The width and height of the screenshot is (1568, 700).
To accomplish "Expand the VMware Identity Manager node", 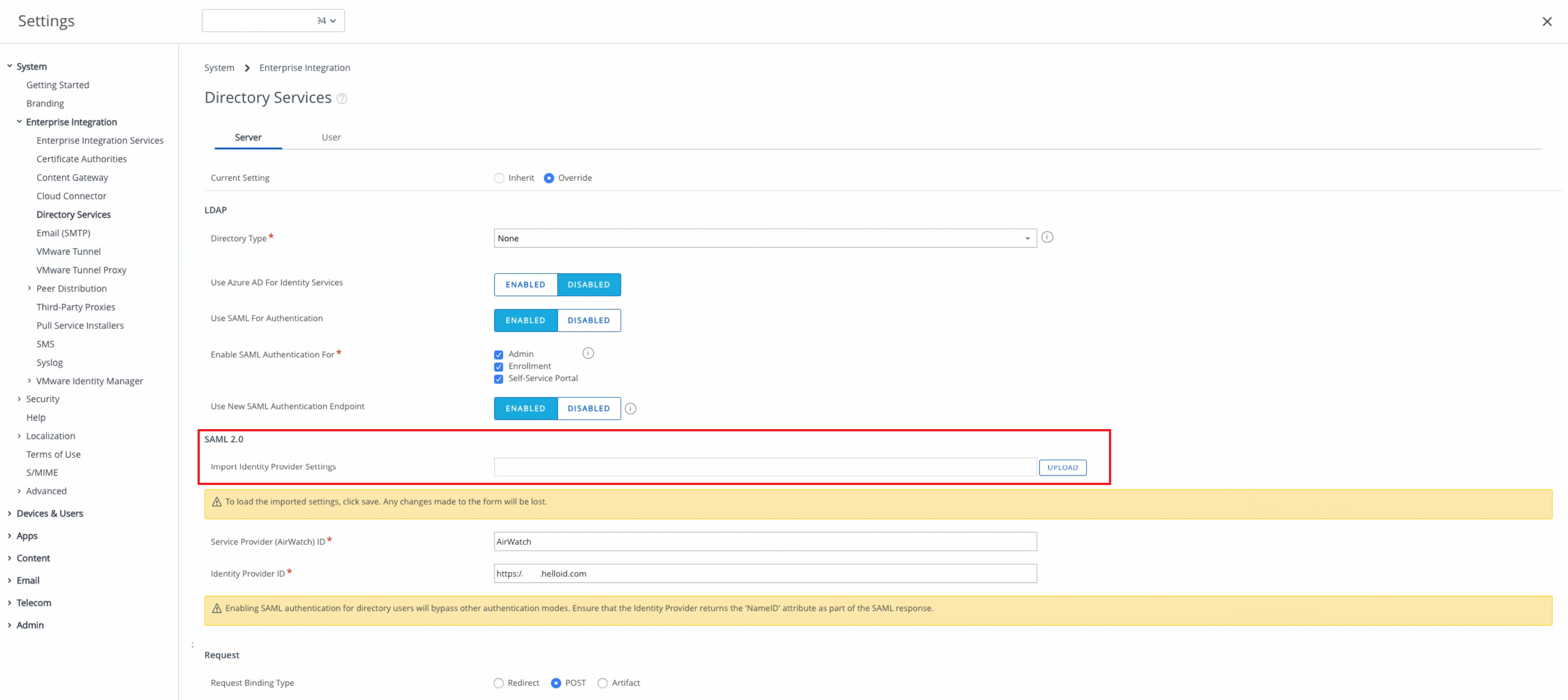I will coord(29,381).
